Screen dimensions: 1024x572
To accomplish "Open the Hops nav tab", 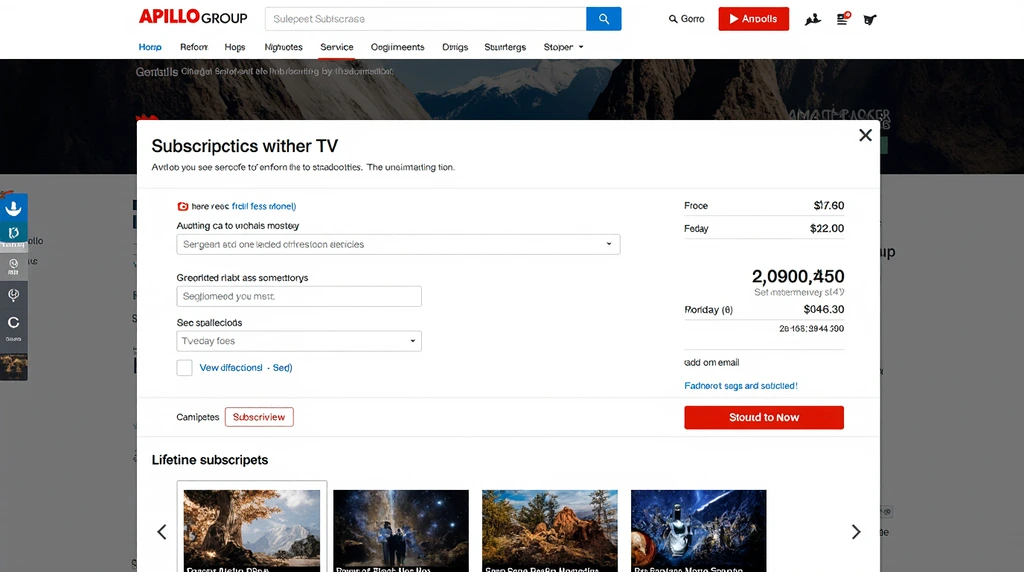I will click(235, 47).
